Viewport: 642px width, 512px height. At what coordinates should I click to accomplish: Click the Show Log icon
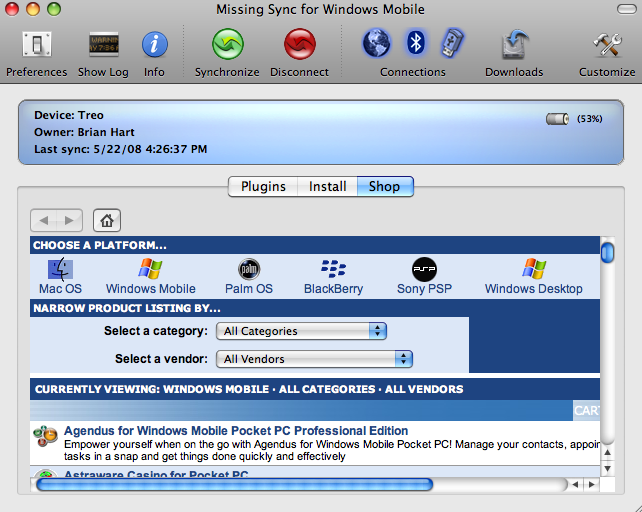point(103,46)
